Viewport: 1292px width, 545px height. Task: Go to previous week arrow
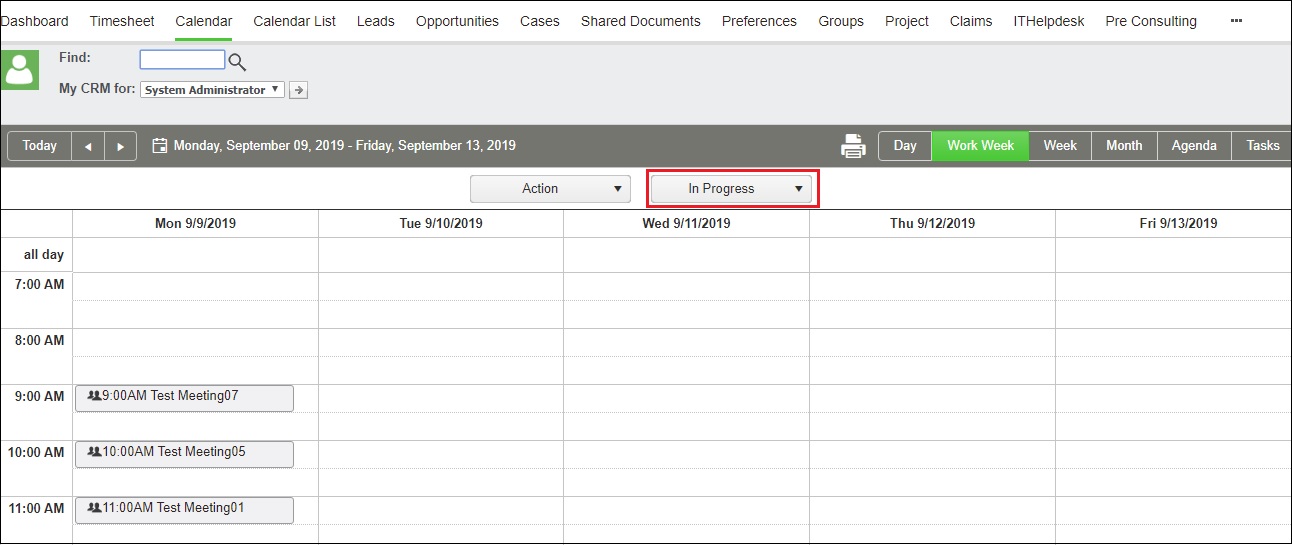[88, 146]
